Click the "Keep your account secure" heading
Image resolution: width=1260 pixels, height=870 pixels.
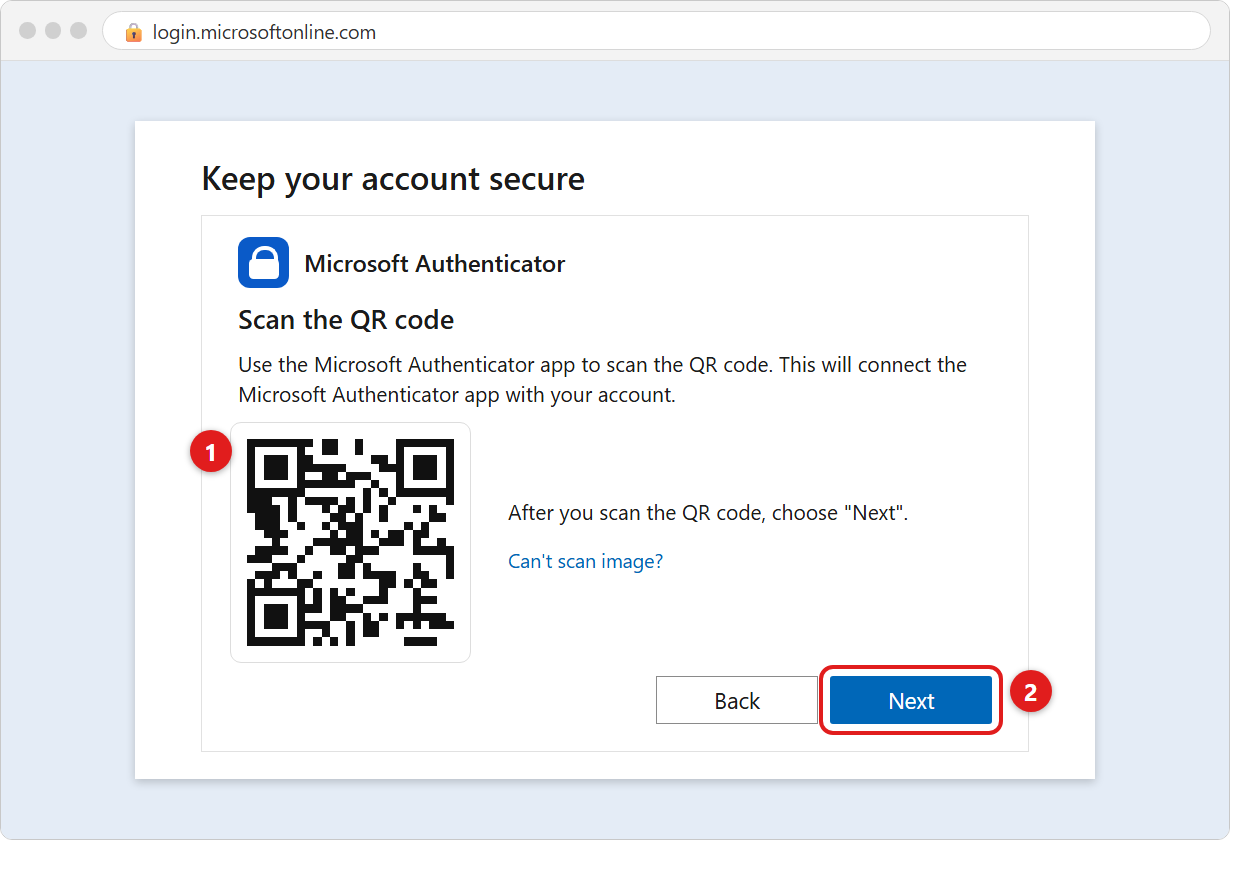click(x=393, y=179)
